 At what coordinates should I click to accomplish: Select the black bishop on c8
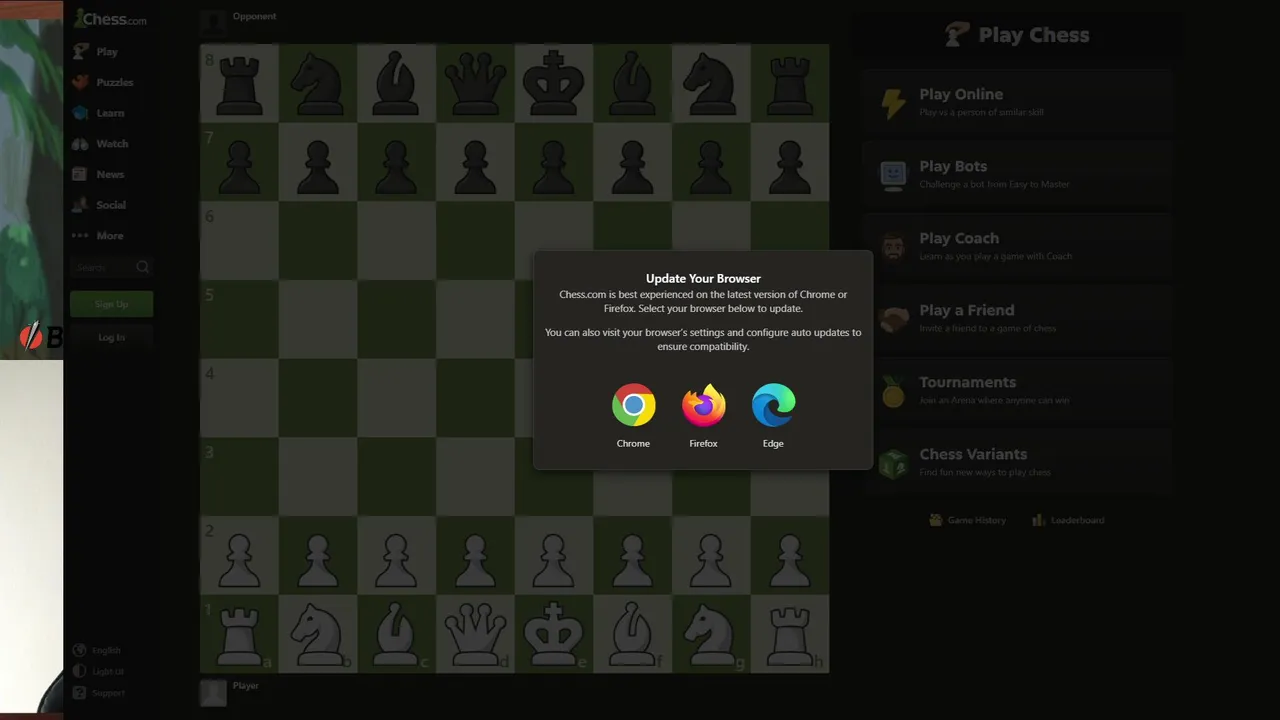click(x=397, y=83)
